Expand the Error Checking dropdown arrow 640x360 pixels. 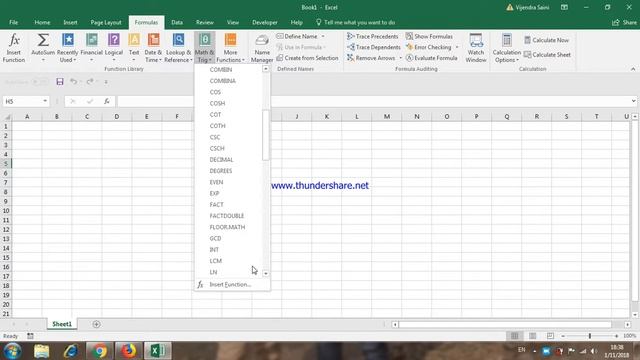(457, 47)
